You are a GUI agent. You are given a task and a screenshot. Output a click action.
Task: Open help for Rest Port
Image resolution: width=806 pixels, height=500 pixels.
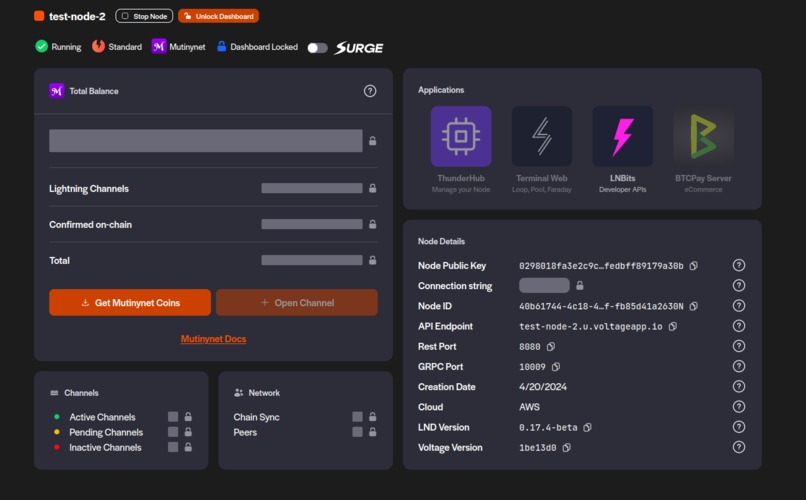739,346
